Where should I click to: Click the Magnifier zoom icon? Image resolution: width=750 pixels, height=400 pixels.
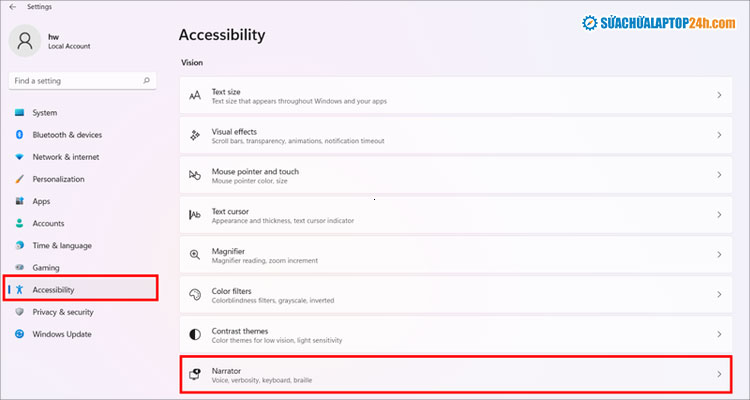click(195, 255)
